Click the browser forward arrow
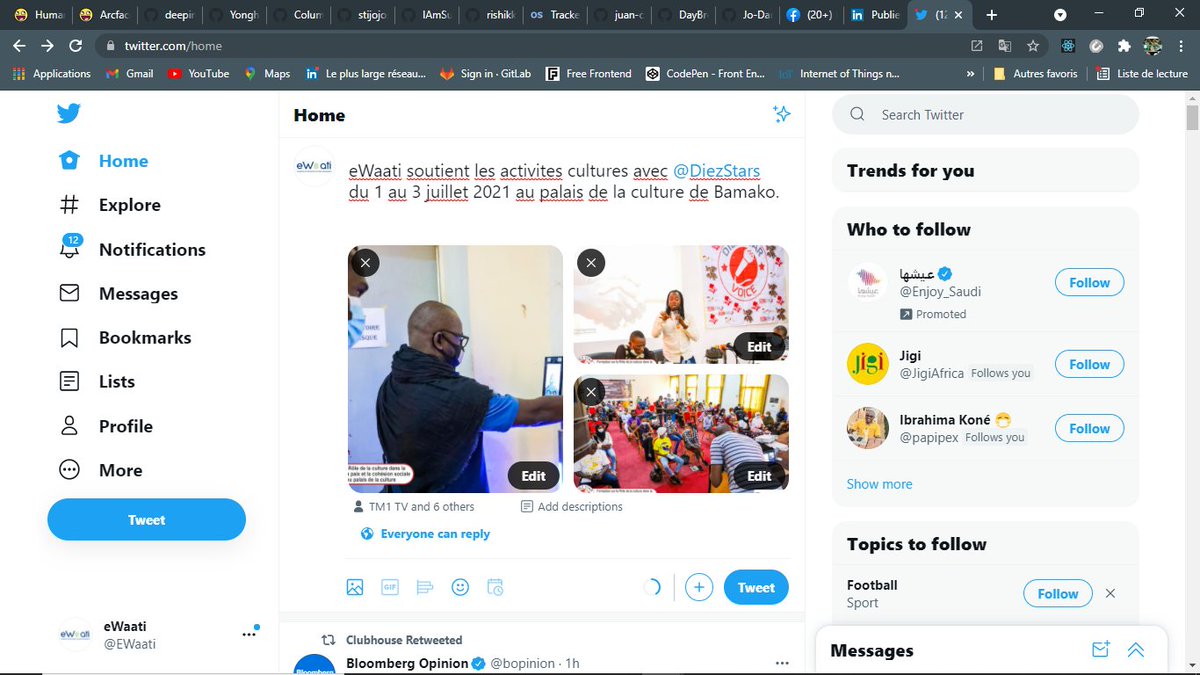The width and height of the screenshot is (1200, 675). pos(47,46)
